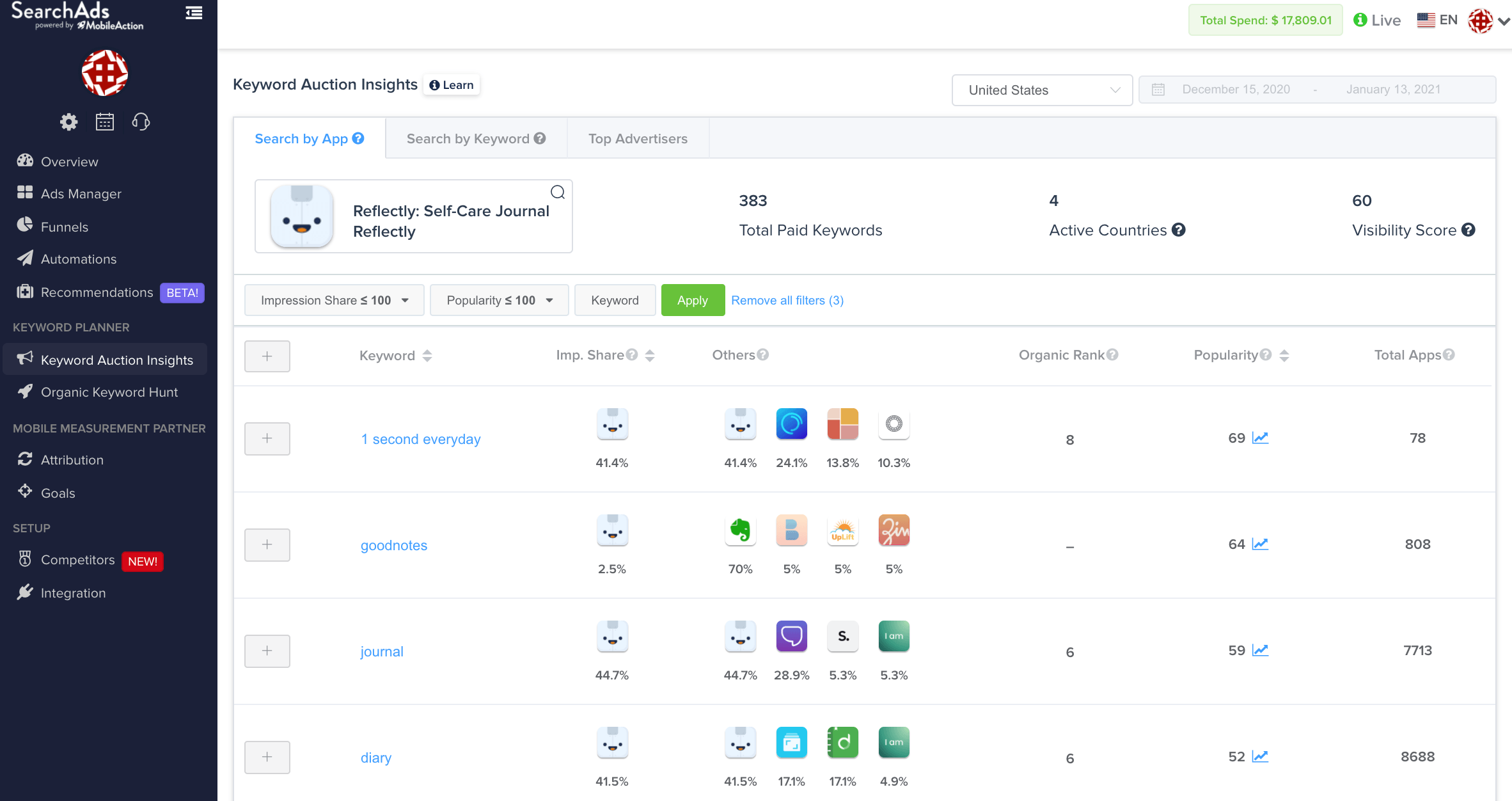Sort the table by Keyword column
The height and width of the screenshot is (801, 1512).
[x=427, y=356]
